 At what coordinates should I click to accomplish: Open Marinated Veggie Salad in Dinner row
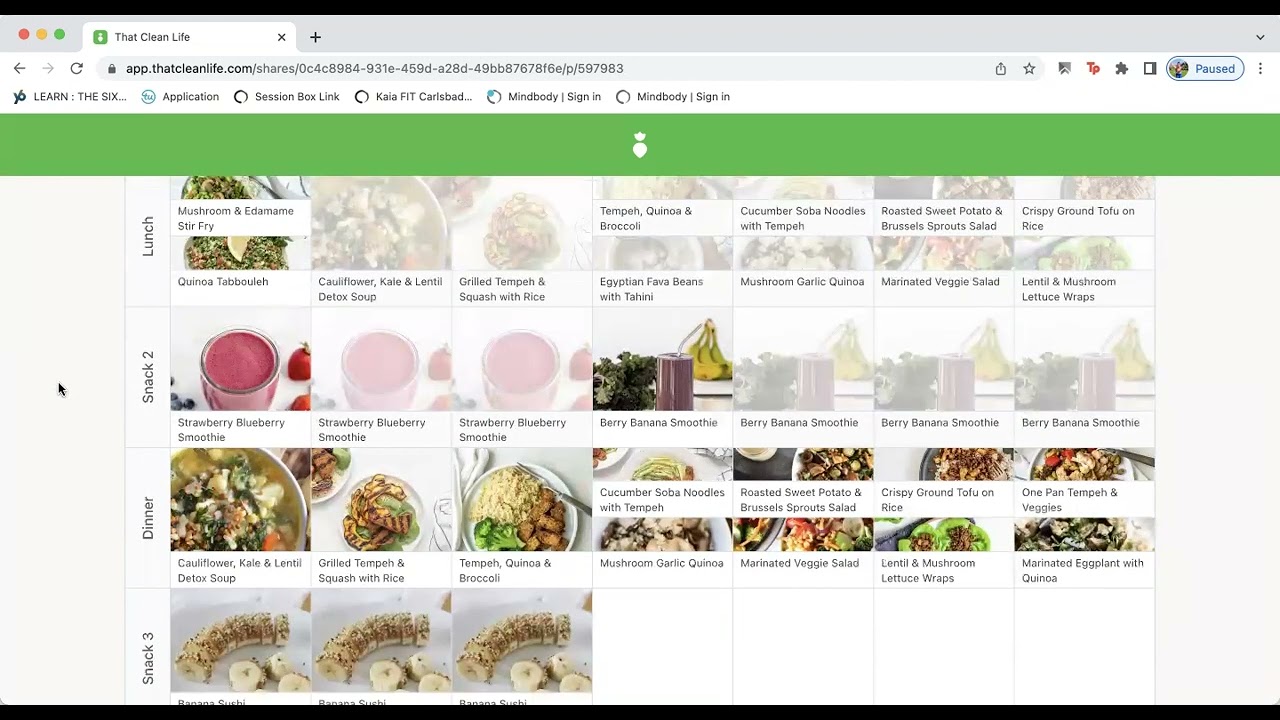tap(803, 552)
